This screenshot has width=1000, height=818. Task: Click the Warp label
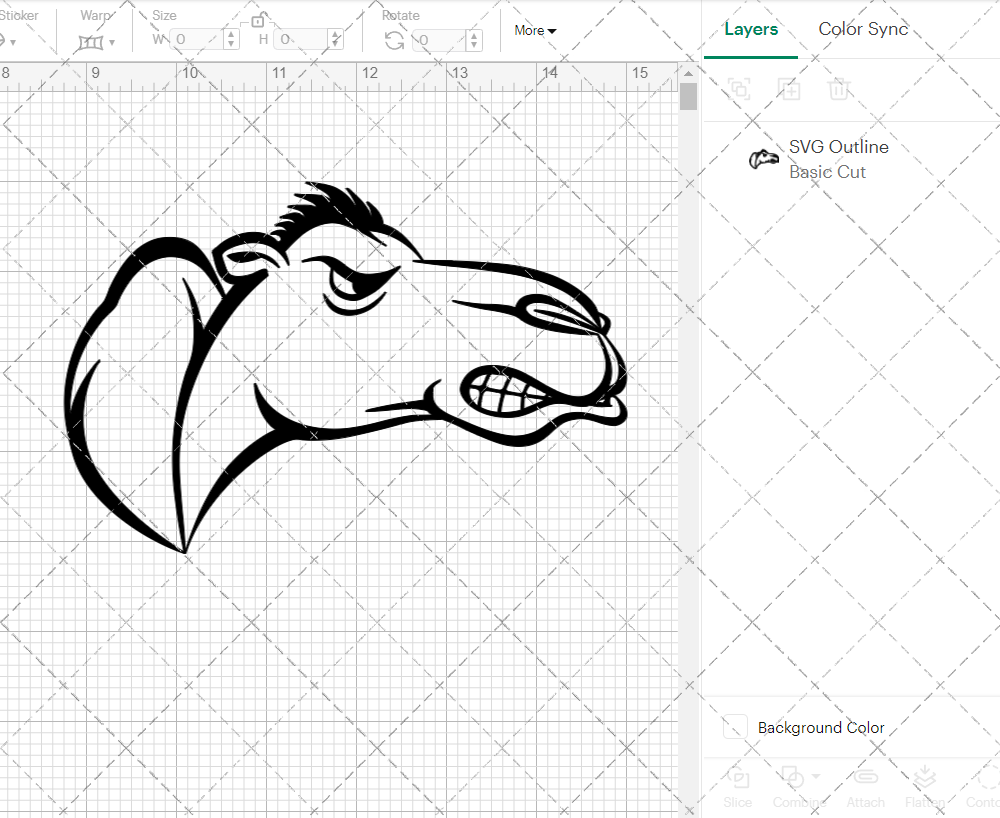(x=95, y=15)
